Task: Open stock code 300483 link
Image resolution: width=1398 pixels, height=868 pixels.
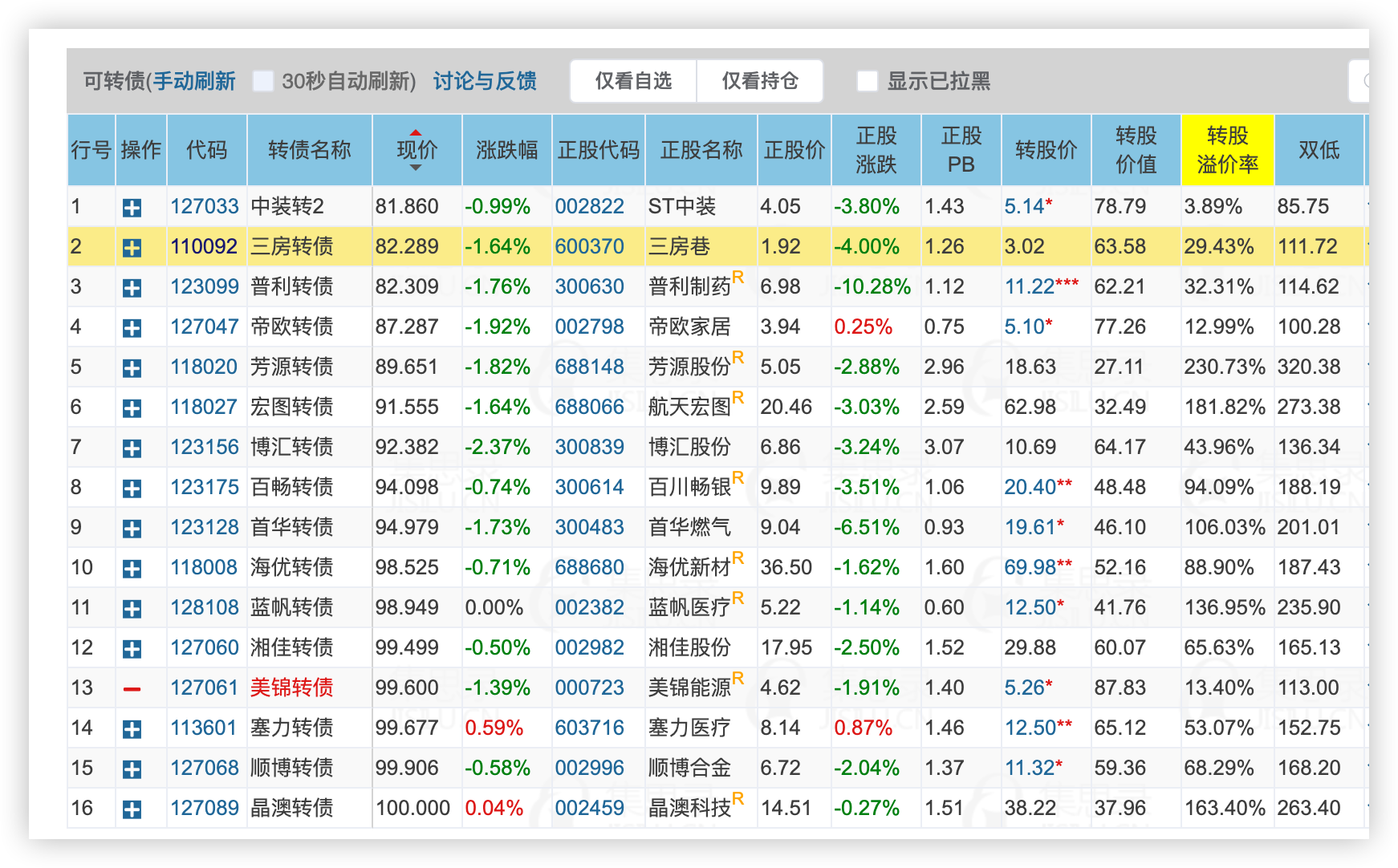Action: (x=589, y=527)
